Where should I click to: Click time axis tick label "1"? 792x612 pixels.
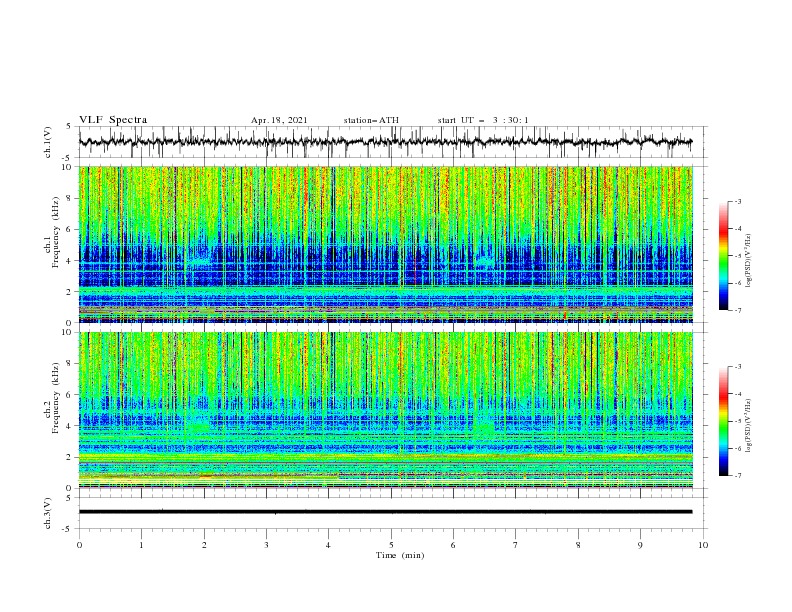tap(141, 545)
